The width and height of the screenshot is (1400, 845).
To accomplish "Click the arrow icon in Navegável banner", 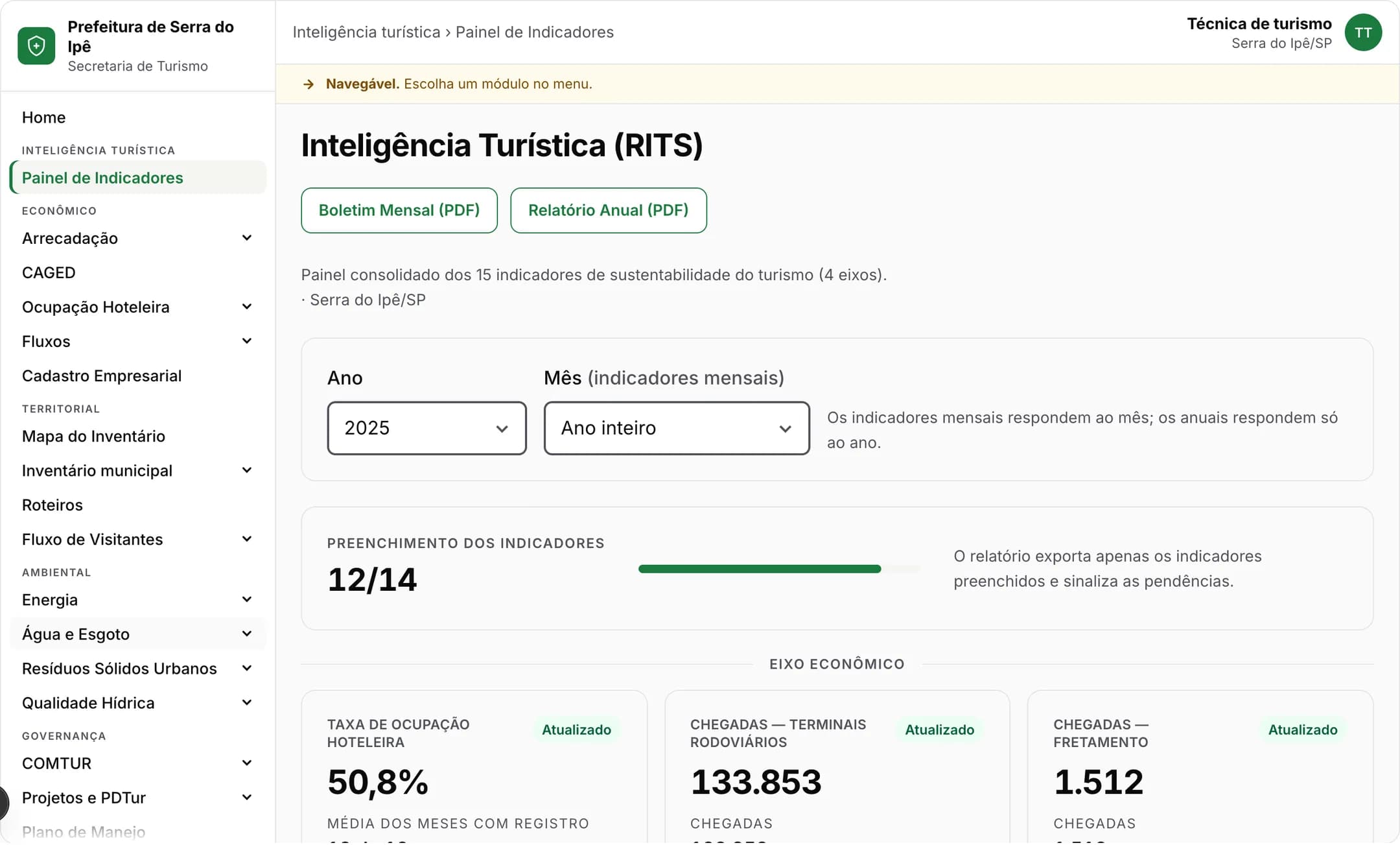I will coord(309,84).
